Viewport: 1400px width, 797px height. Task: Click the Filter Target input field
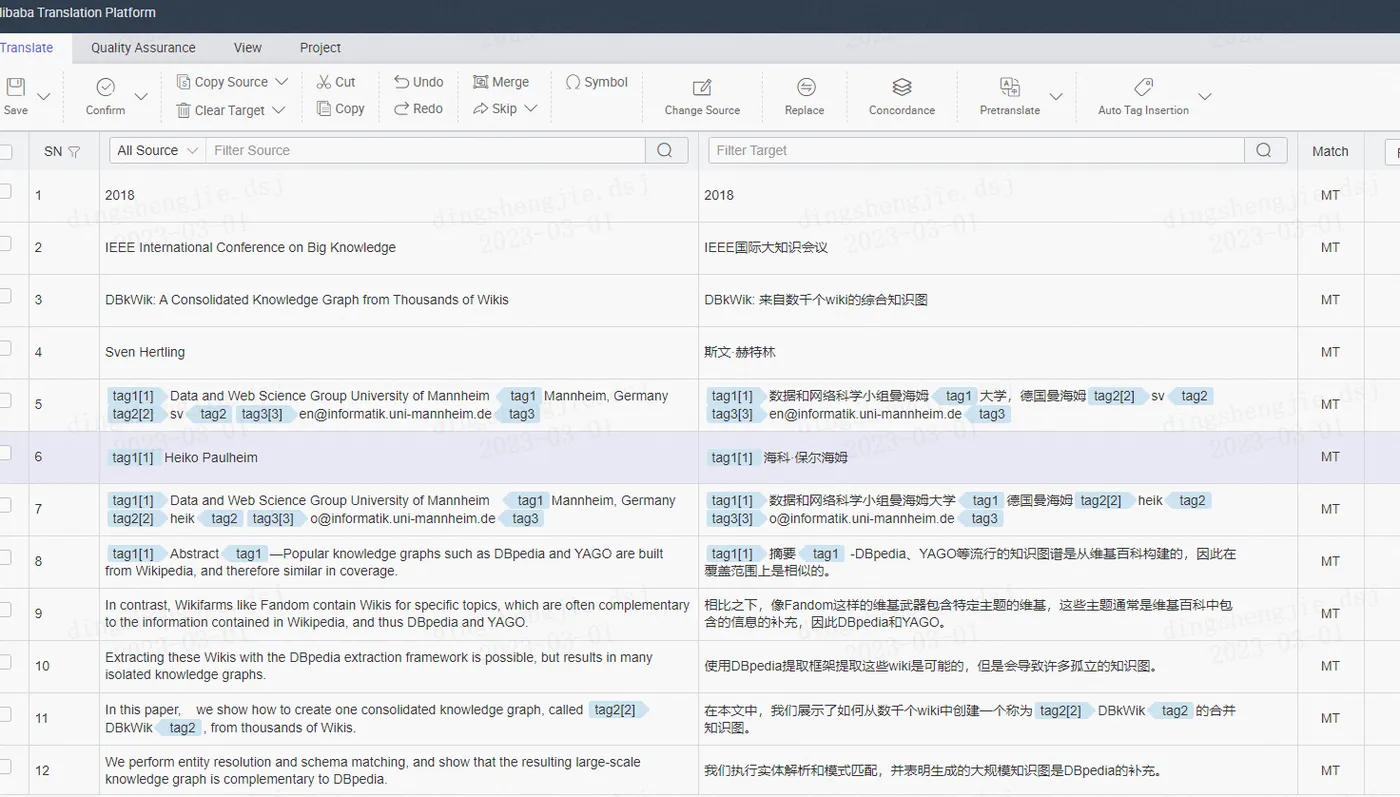click(976, 150)
